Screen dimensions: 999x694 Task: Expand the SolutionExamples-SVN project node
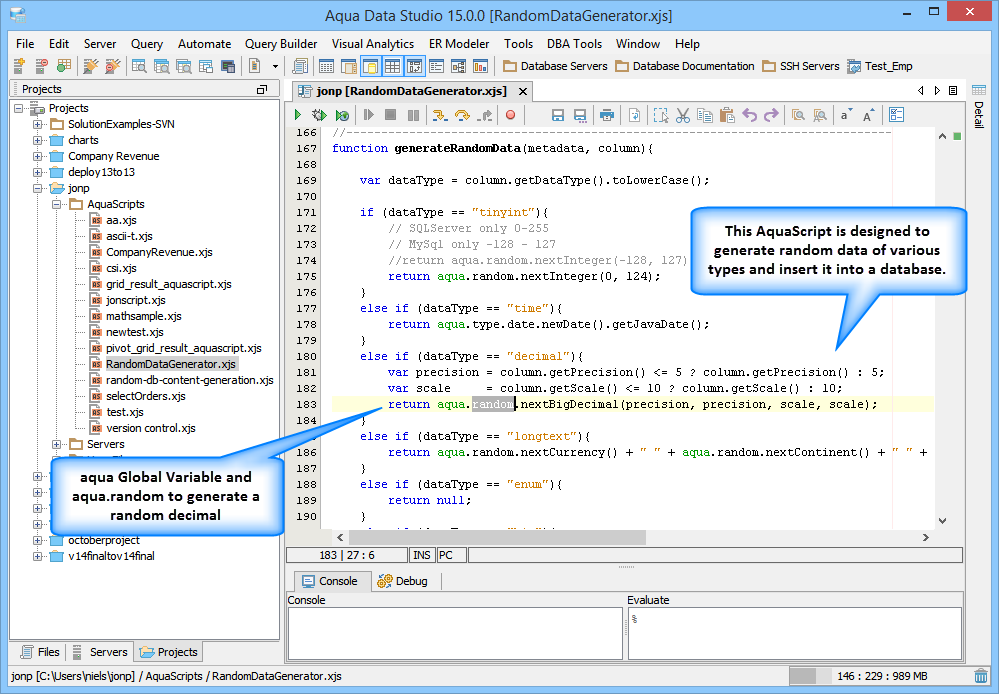(x=38, y=124)
